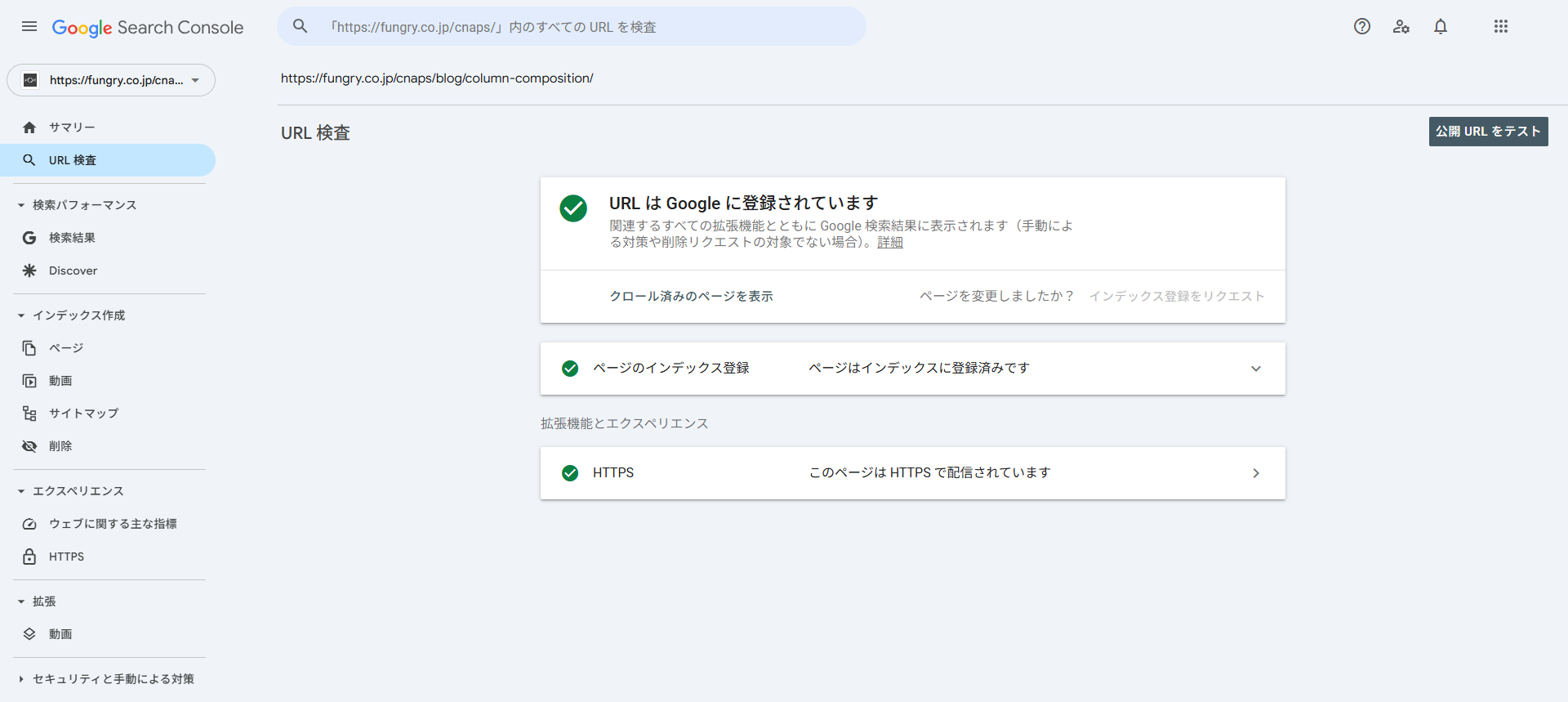1568x702 pixels.
Task: Click the pages icon beside ページ
Action: coord(29,348)
